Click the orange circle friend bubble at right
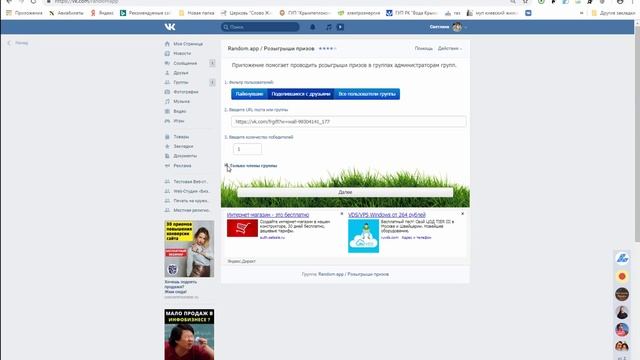 pyautogui.click(x=622, y=276)
